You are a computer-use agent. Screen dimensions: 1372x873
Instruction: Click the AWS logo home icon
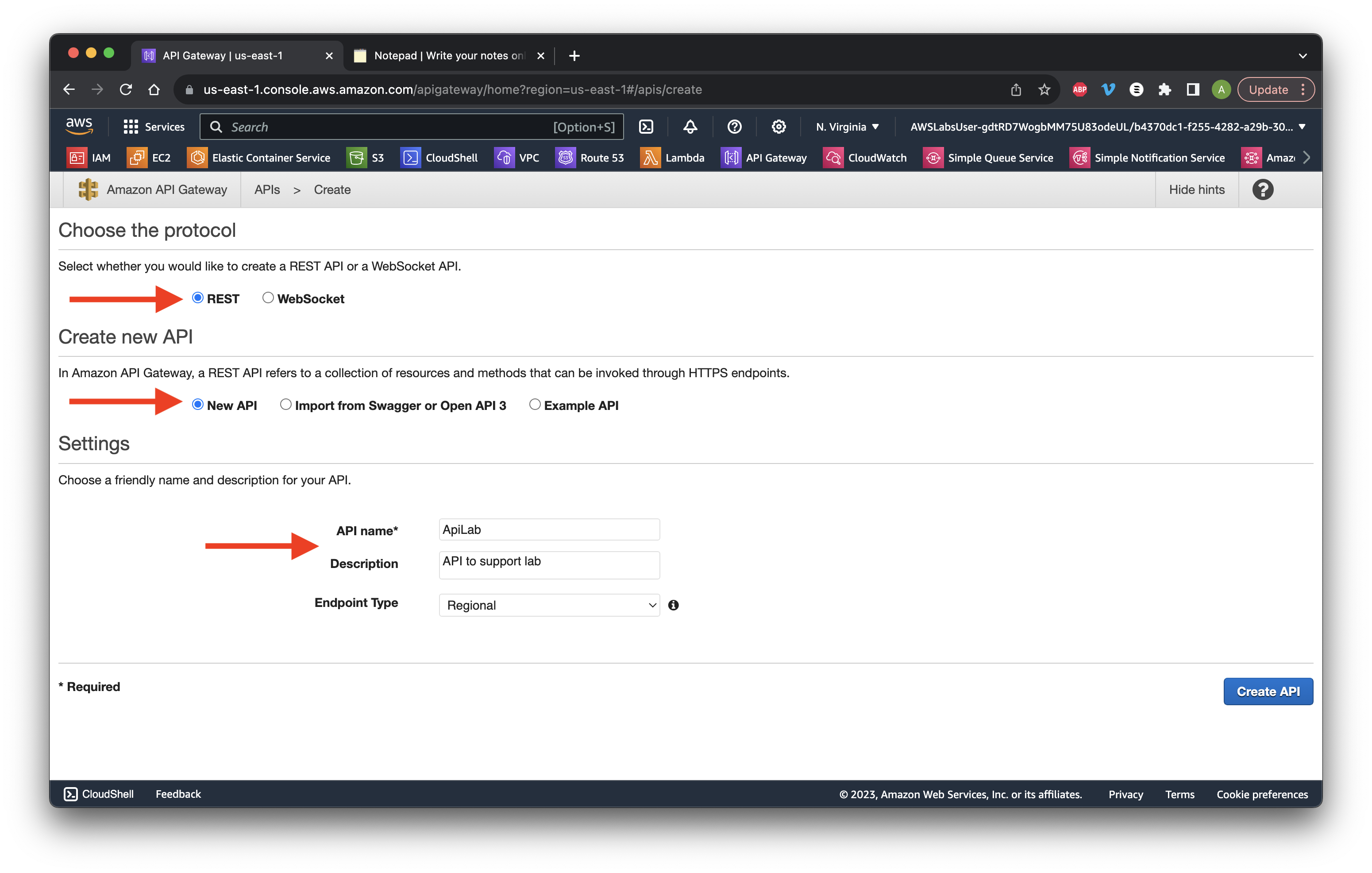79,126
